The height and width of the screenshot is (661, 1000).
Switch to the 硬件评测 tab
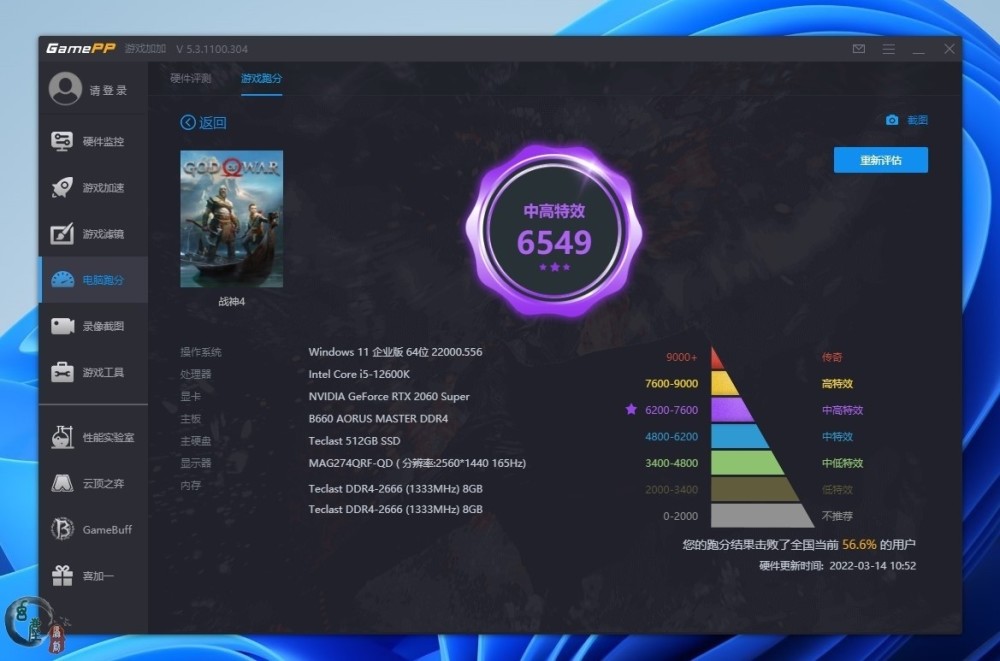[190, 78]
